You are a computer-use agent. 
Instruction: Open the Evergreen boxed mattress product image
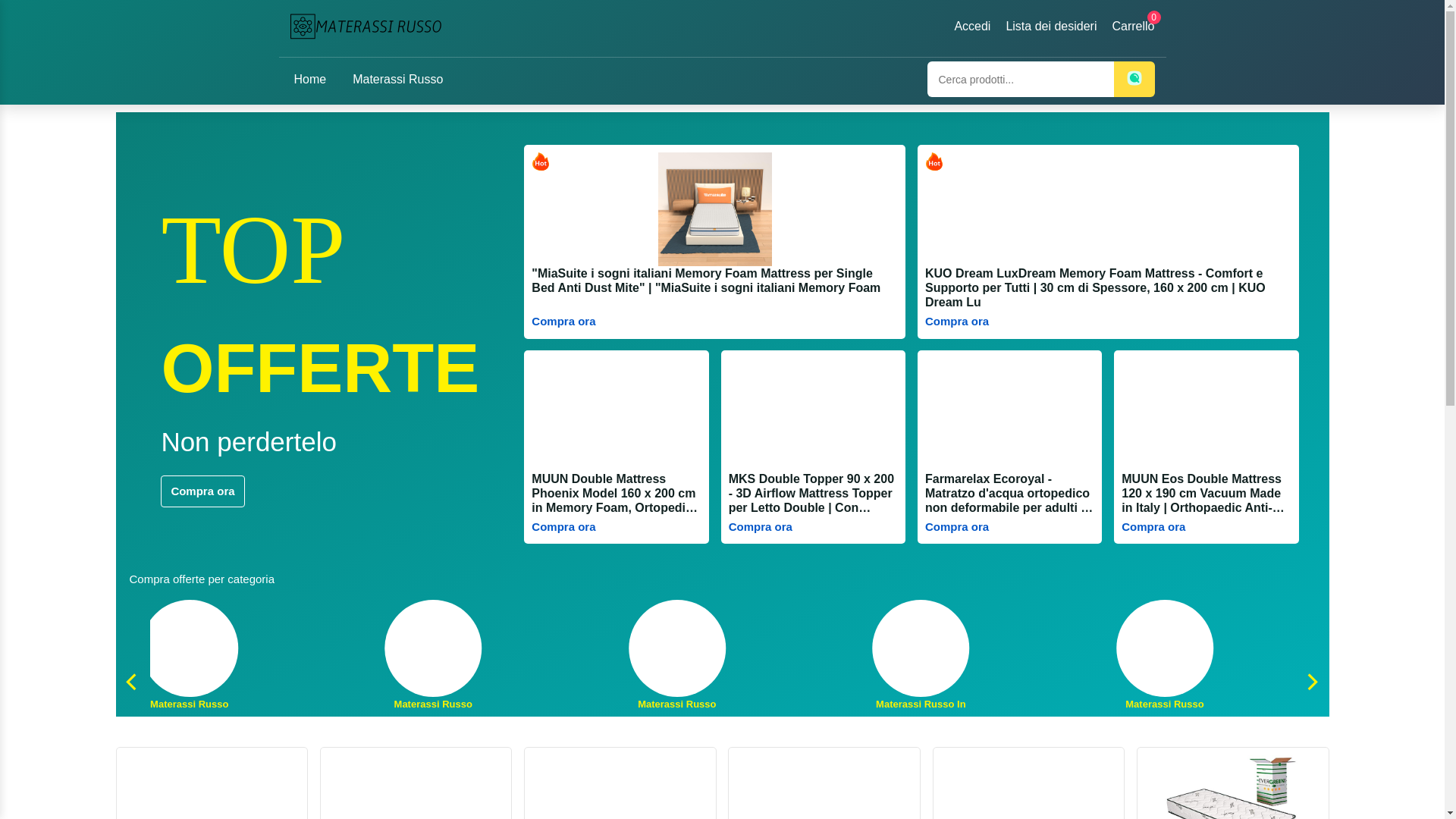coord(1232,787)
